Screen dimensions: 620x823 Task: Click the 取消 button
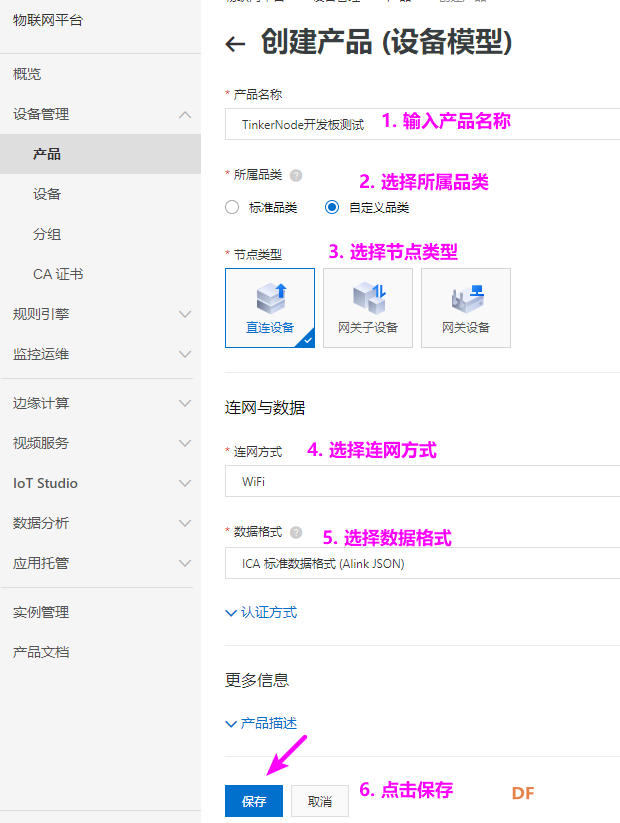click(x=320, y=801)
